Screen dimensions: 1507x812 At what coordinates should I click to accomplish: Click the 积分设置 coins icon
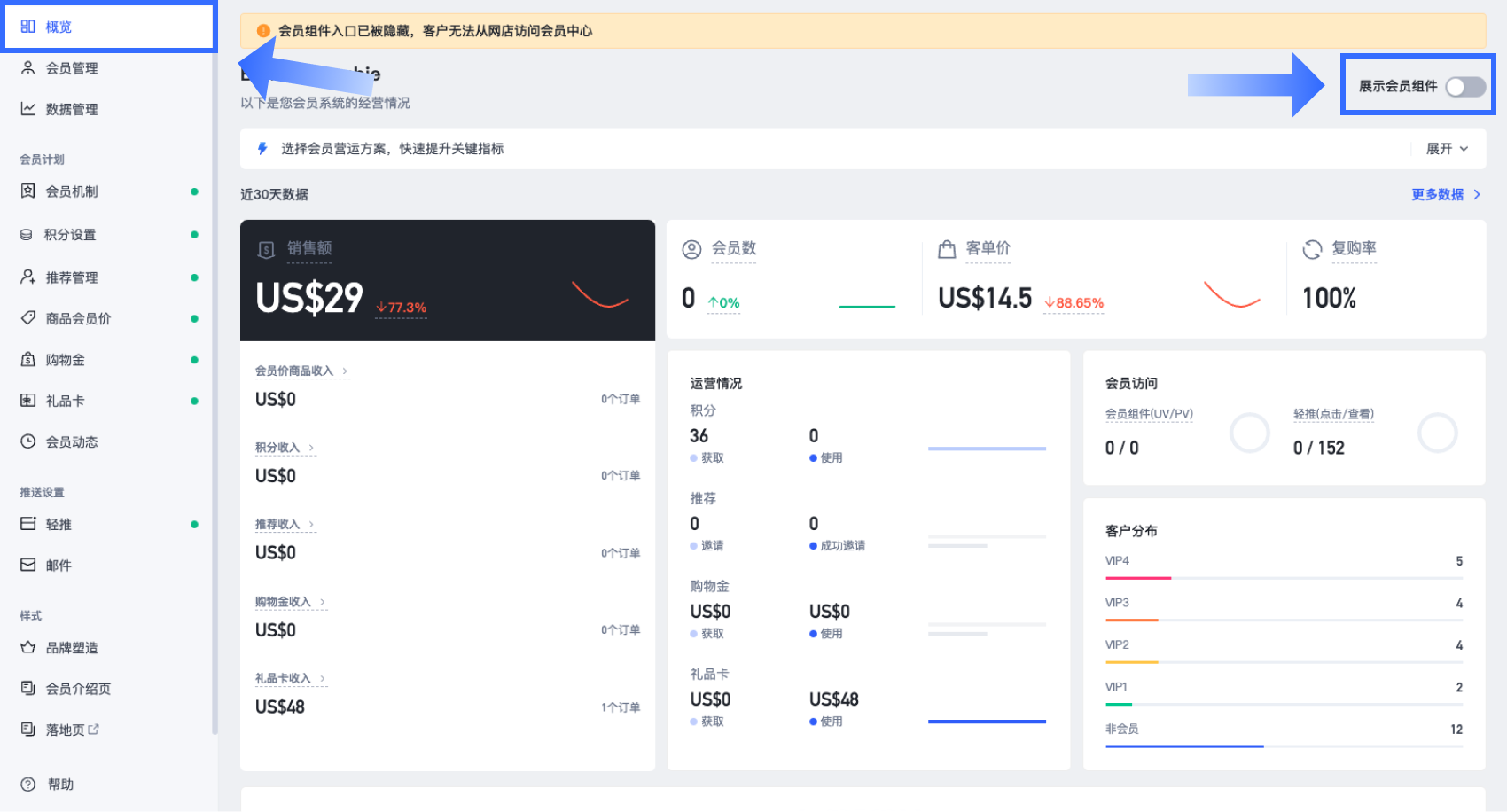point(27,234)
